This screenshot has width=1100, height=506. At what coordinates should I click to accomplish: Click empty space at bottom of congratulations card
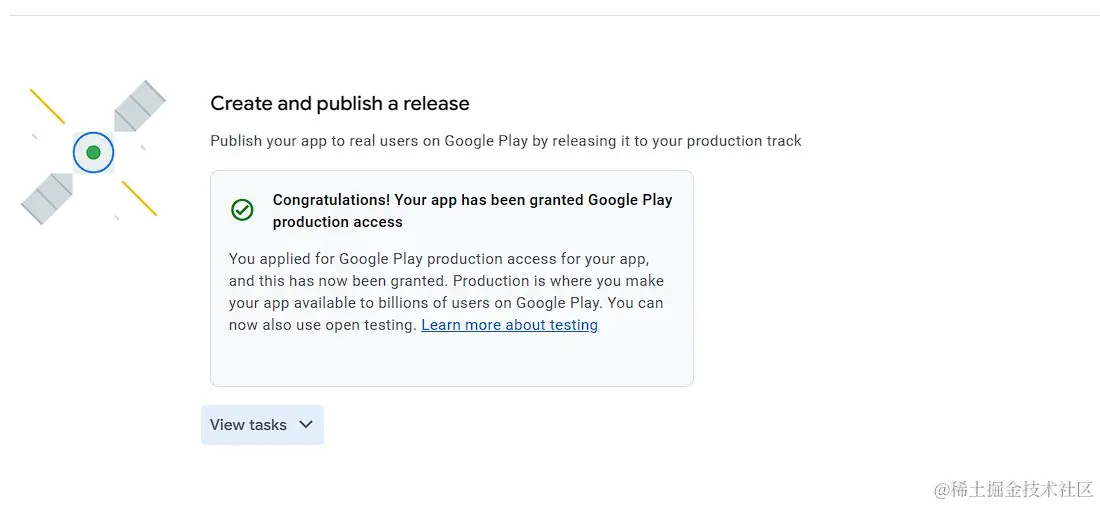(451, 362)
